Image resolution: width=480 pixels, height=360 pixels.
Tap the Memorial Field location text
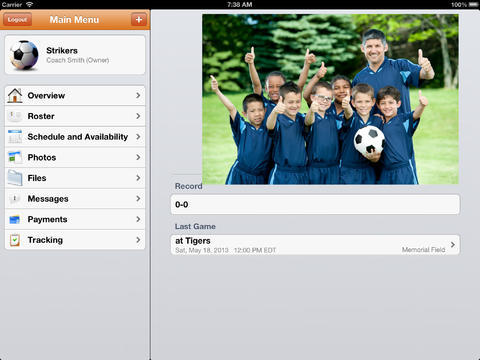(x=423, y=250)
